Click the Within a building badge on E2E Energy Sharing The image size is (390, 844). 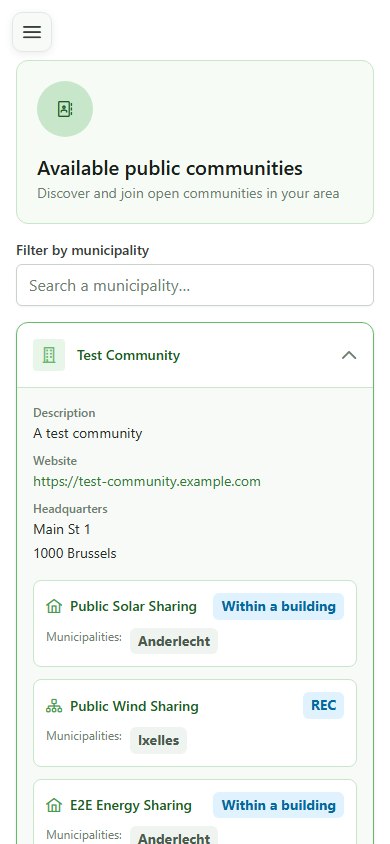[279, 805]
